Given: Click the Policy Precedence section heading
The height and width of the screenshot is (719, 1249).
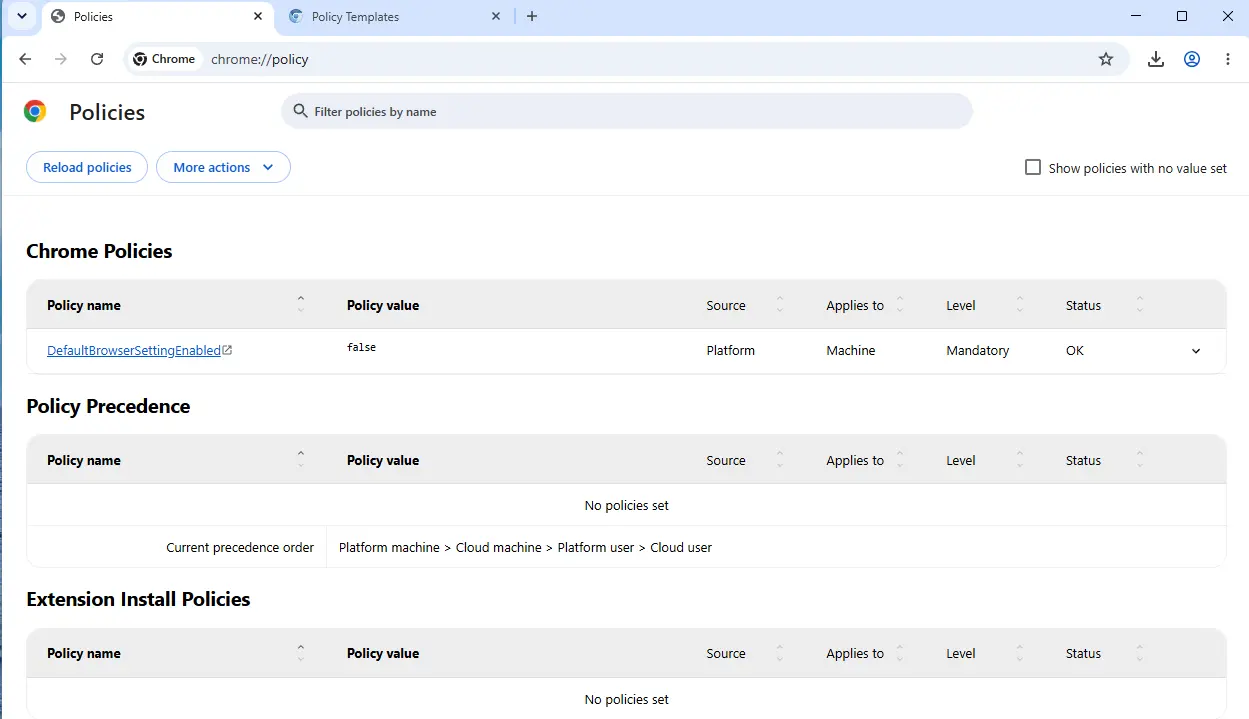Looking at the screenshot, I should click(x=108, y=406).
